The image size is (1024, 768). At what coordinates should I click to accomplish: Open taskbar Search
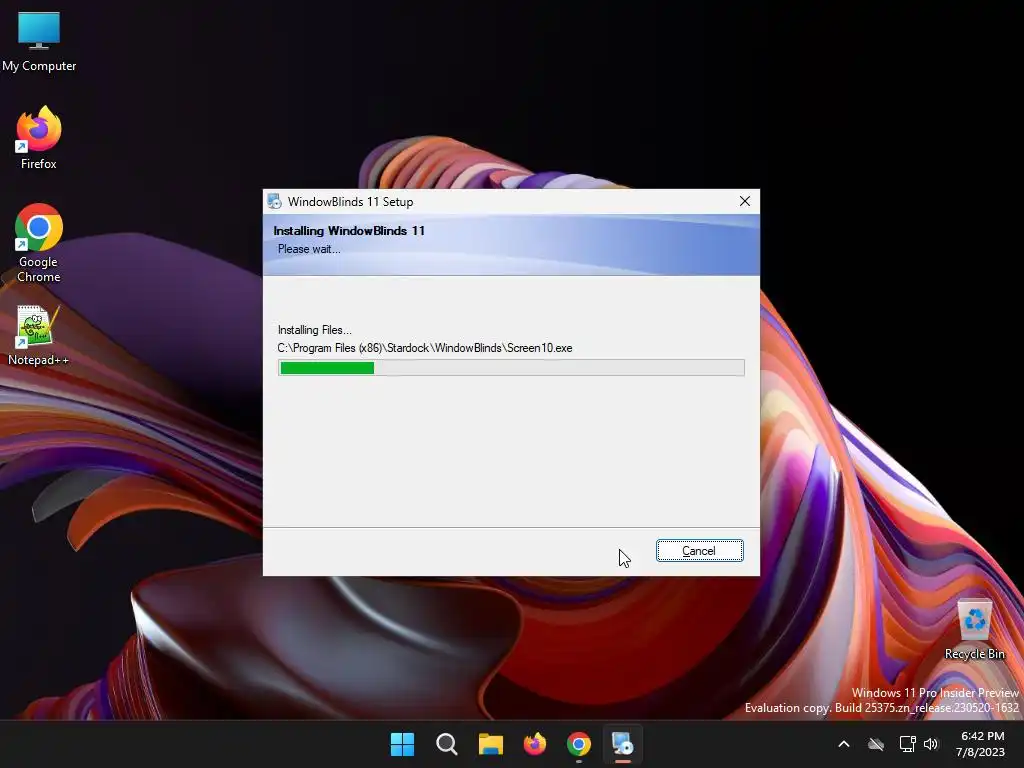click(x=447, y=744)
